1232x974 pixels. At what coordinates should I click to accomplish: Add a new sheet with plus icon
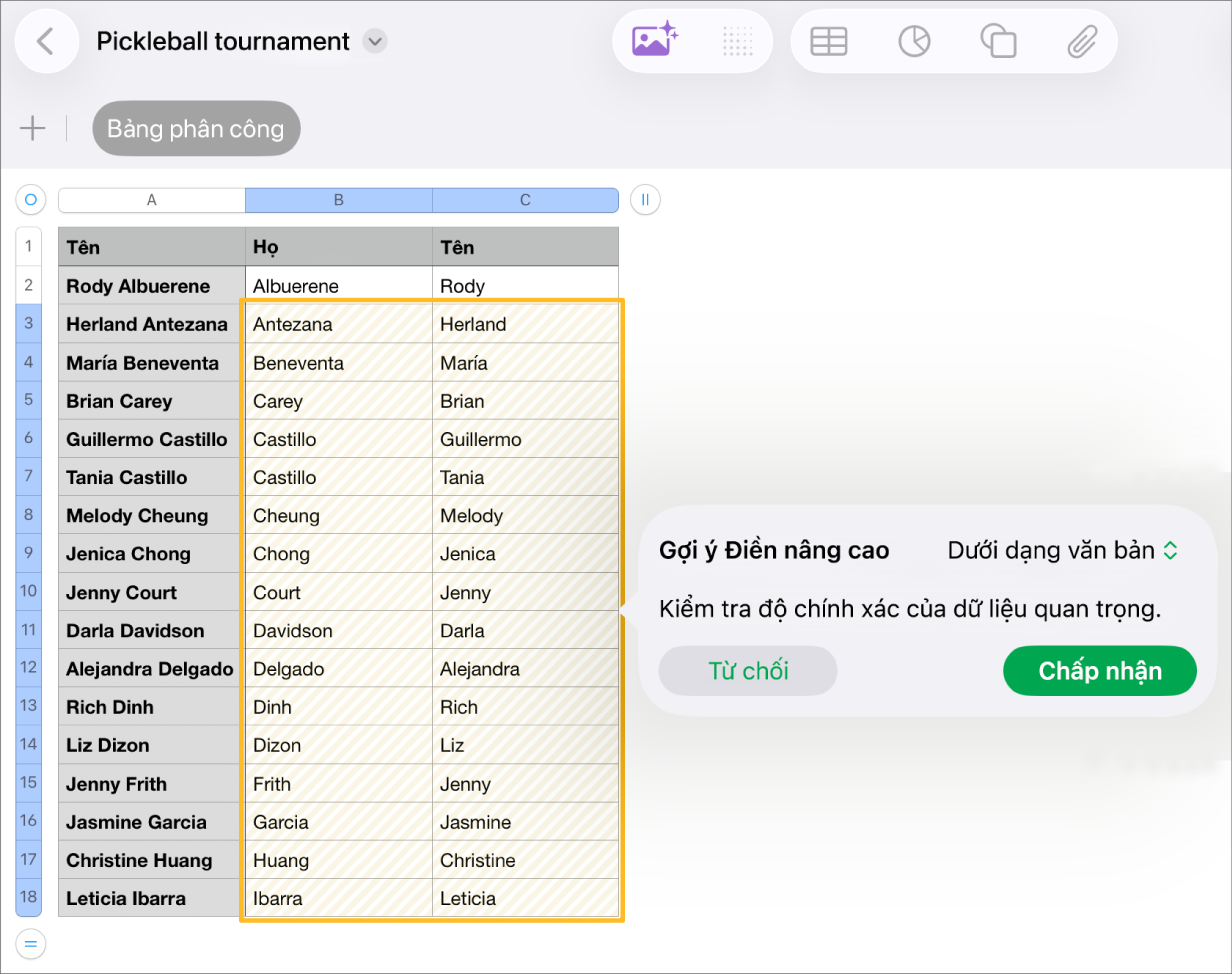(33, 128)
